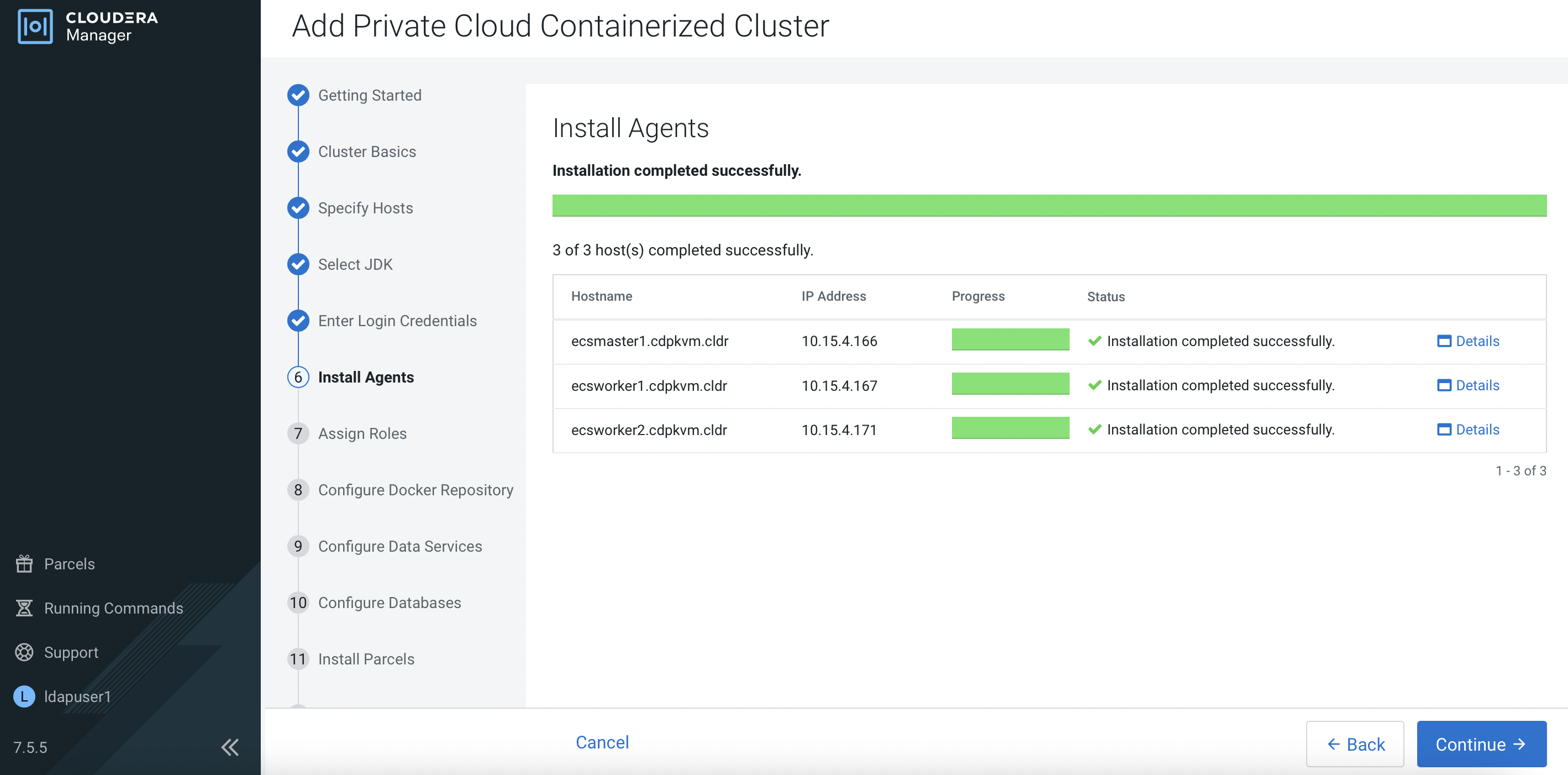Go to Cluster Basics wizard step

tap(366, 151)
